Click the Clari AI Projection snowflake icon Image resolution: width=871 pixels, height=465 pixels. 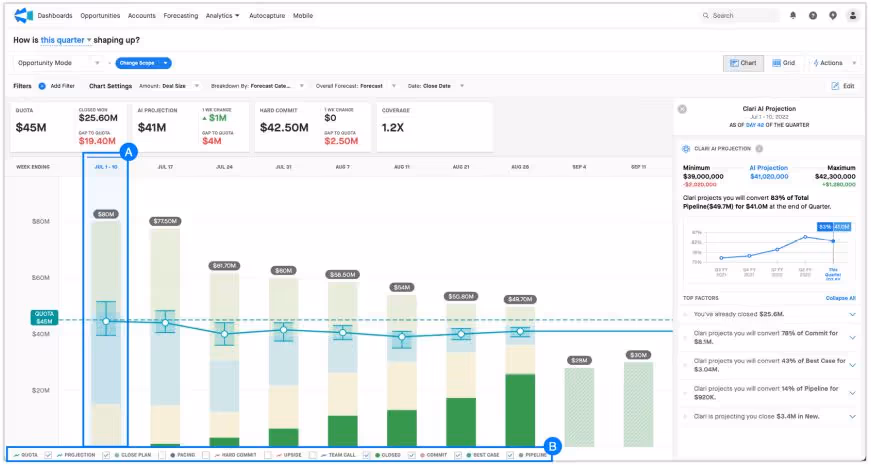pos(686,149)
